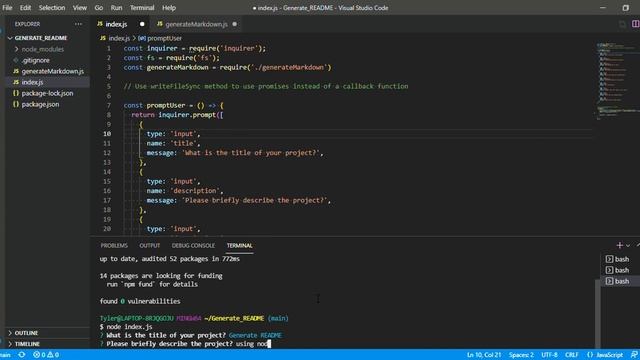Open the Edit menu
Viewport: 640px width, 360px height.
(25, 8)
